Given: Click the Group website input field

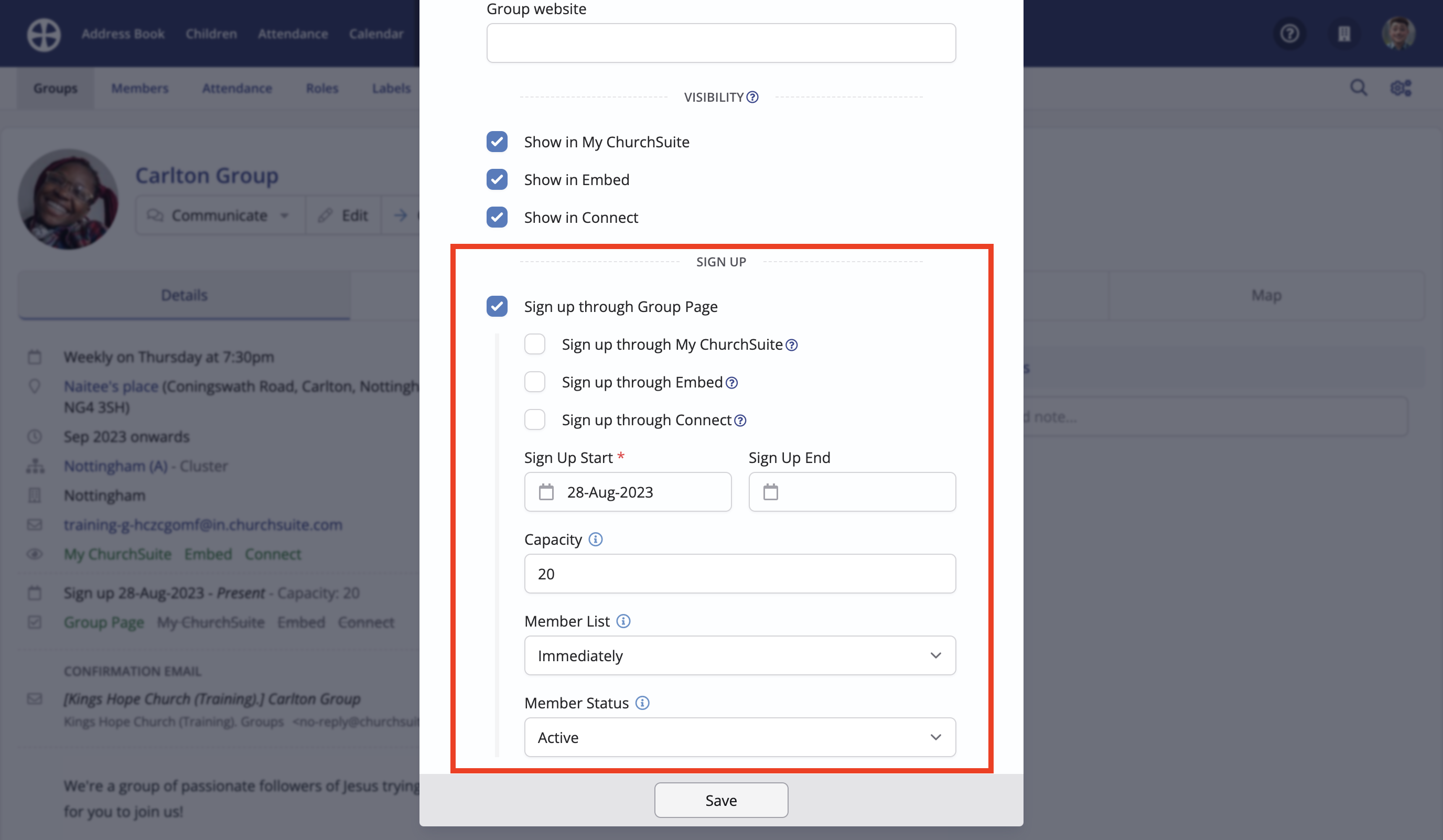Looking at the screenshot, I should coord(721,43).
